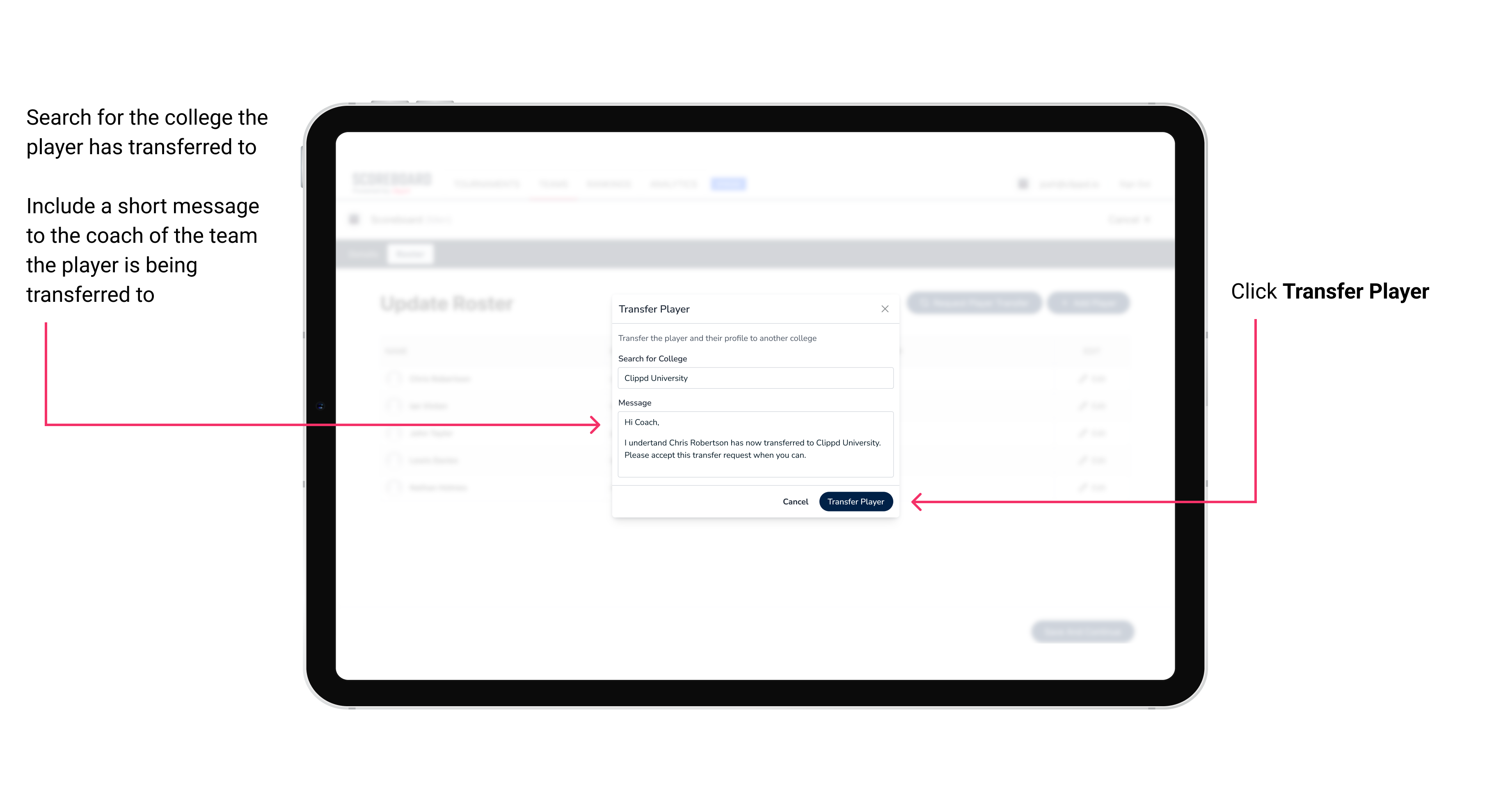Click the Clippd University college search result

(x=752, y=378)
